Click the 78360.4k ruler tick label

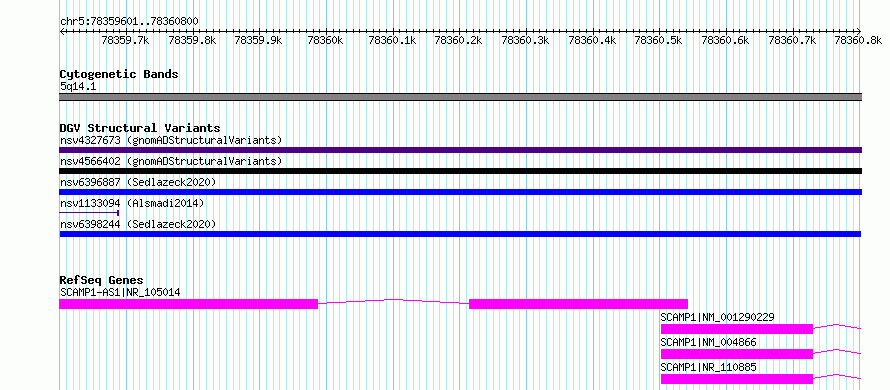[592, 40]
